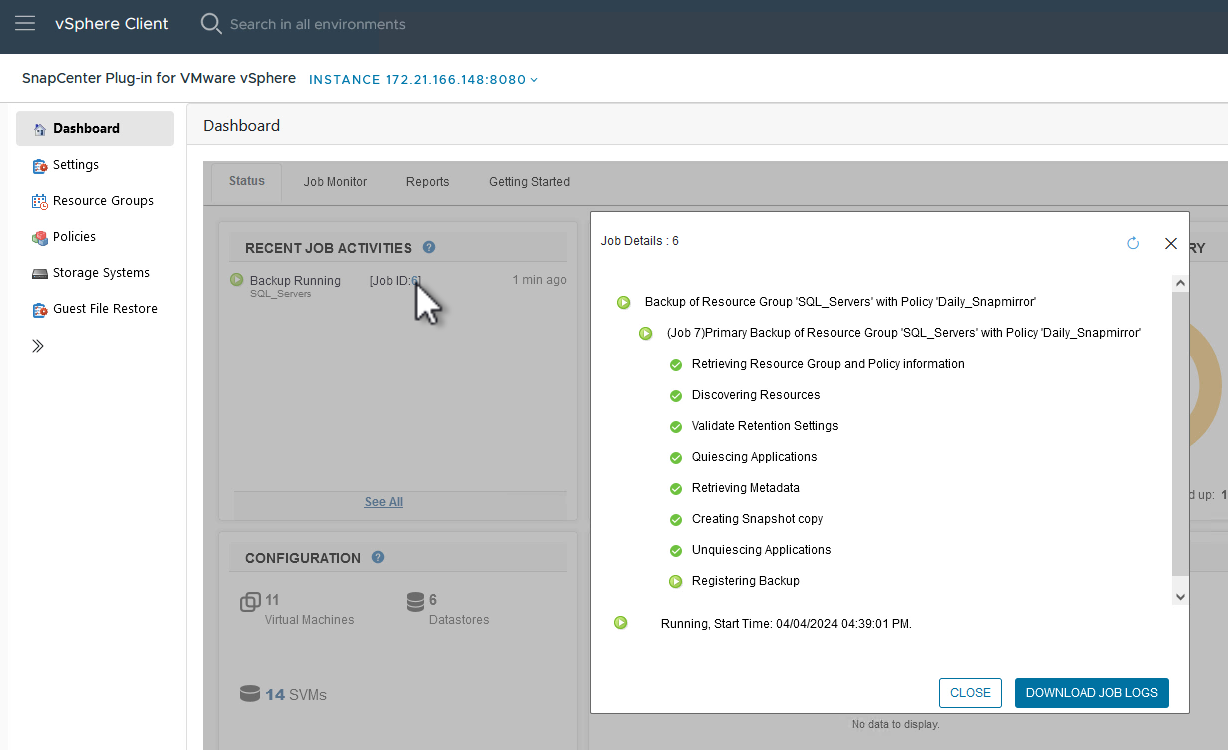Open See All job activities link
Viewport: 1228px width, 750px height.
point(383,501)
